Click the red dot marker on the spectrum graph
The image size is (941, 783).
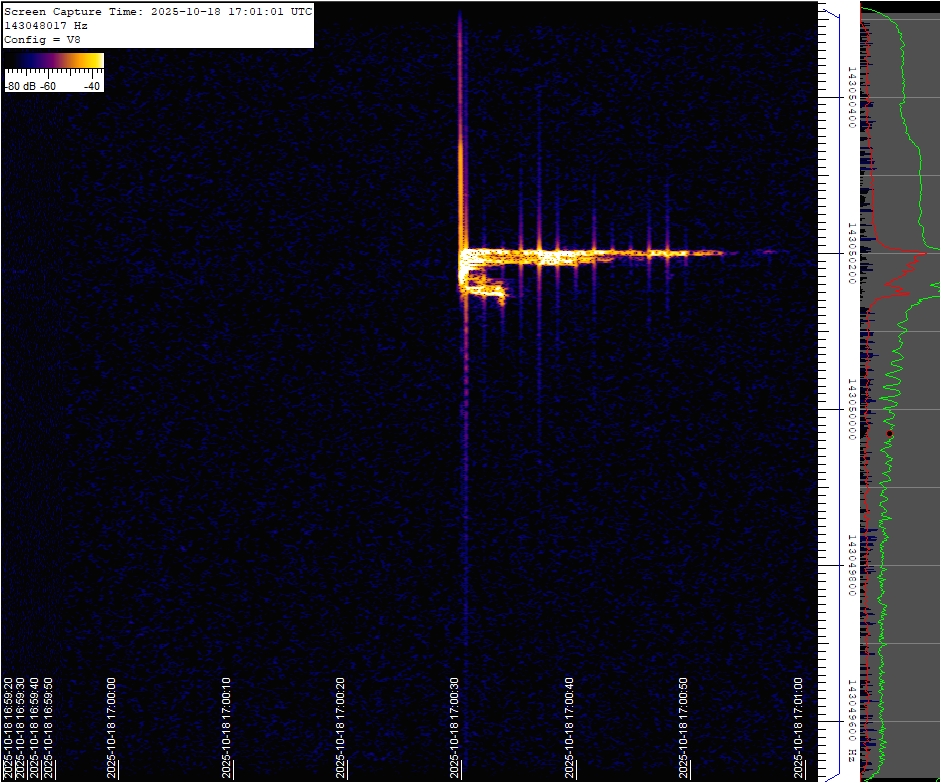(889, 432)
